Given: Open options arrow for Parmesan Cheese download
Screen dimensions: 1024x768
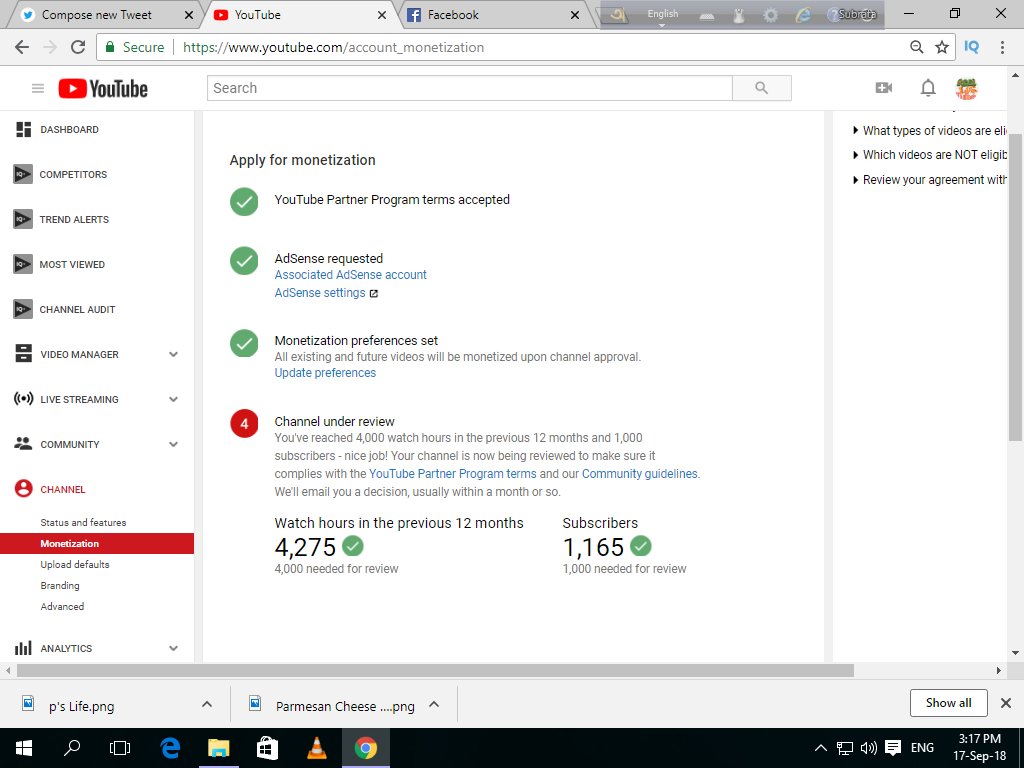Looking at the screenshot, I should coord(434,704).
